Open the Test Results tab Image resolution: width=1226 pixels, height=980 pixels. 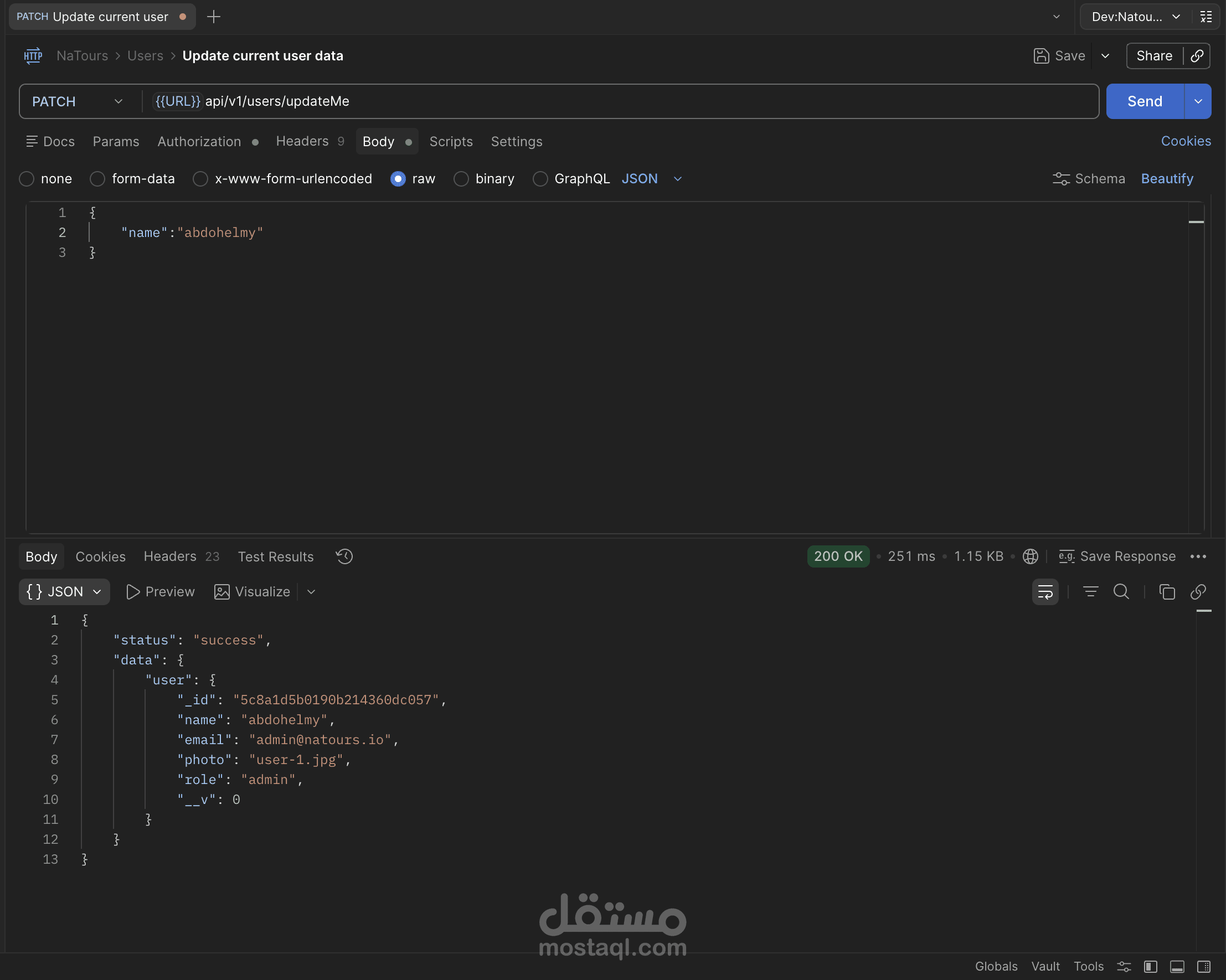click(275, 556)
